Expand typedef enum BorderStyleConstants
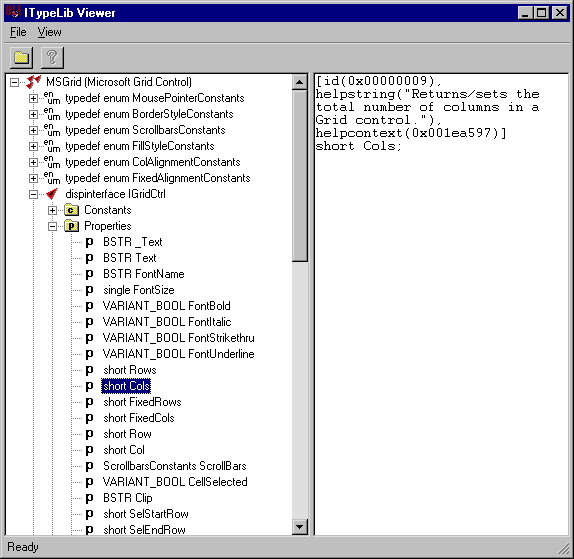 [33, 115]
